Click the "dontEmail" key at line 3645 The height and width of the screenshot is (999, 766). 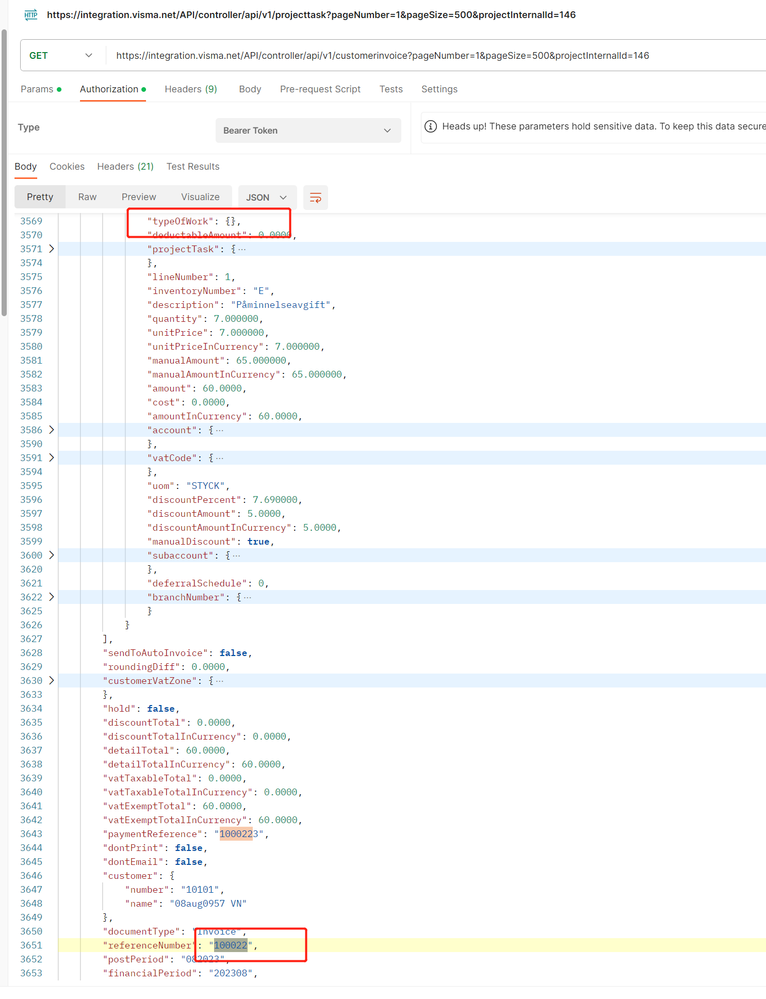[133, 862]
